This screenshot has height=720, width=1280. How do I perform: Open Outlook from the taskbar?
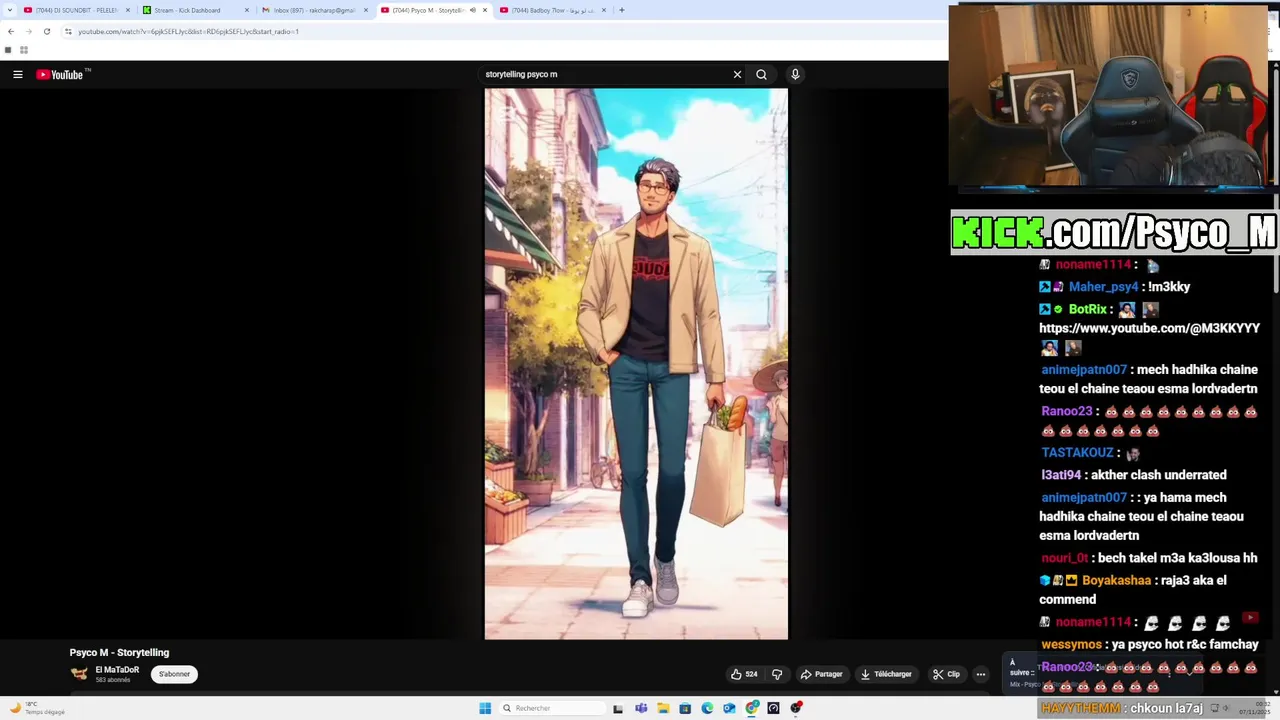(729, 708)
